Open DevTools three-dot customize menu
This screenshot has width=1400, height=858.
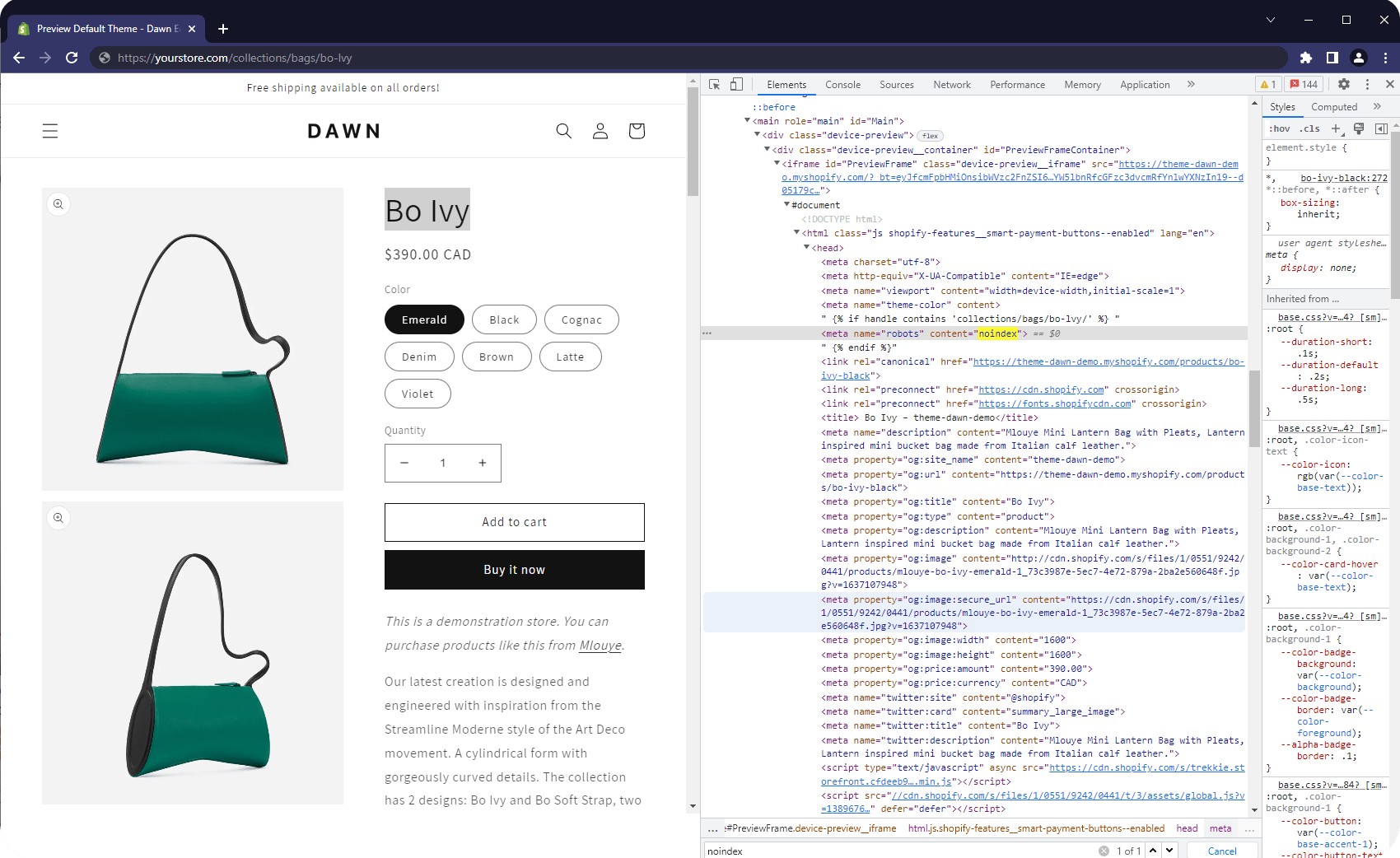[1367, 84]
